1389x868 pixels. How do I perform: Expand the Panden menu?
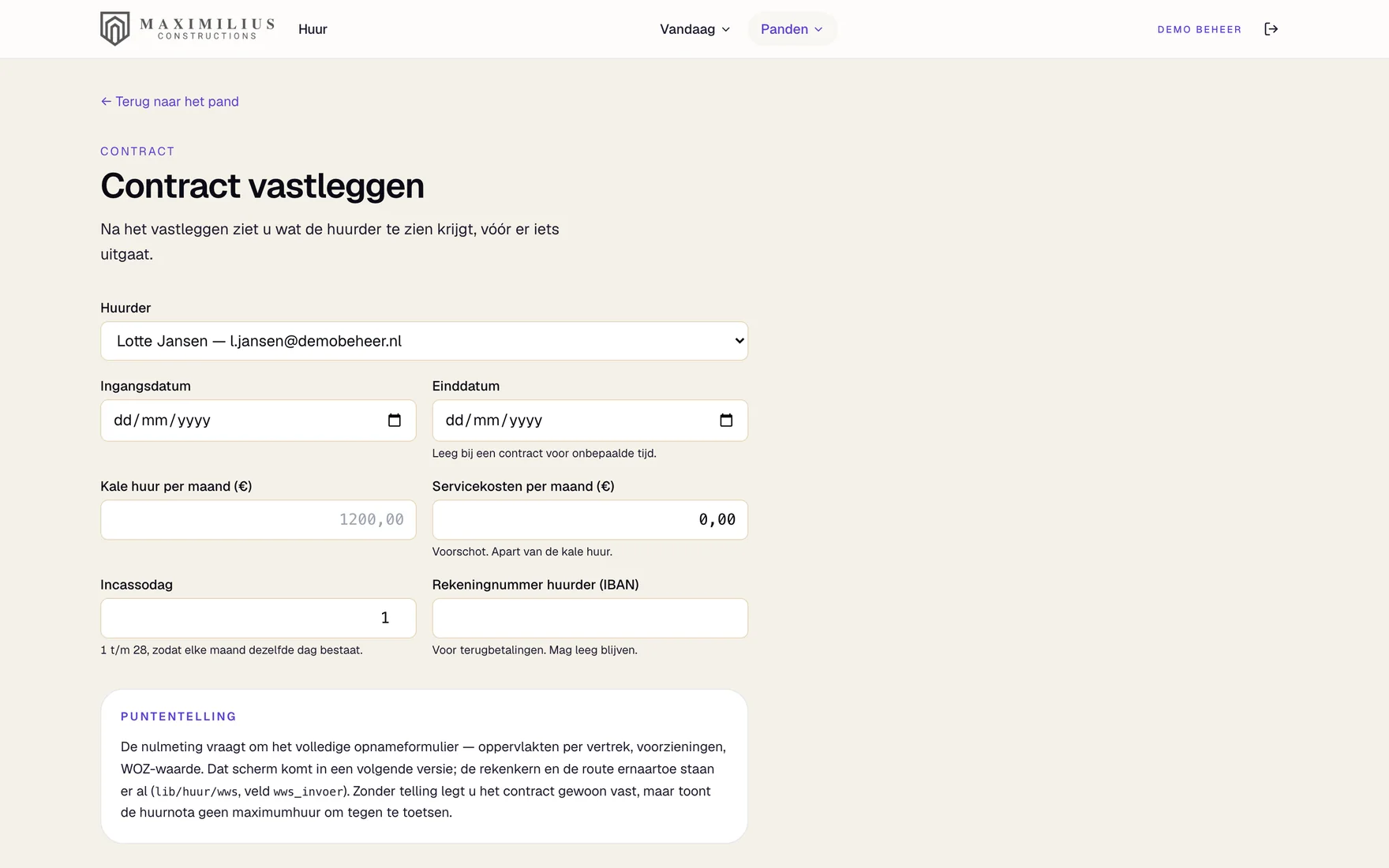pos(792,29)
